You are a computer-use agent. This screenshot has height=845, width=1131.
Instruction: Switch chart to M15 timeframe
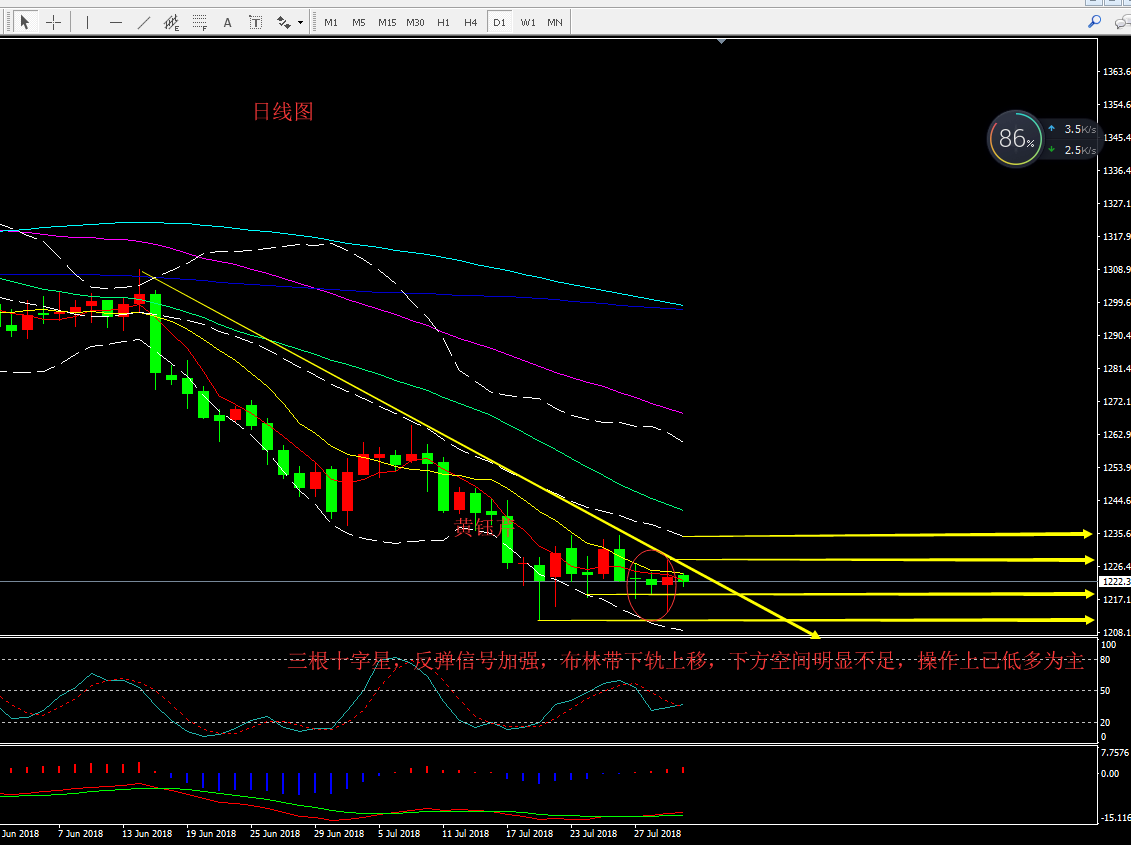[x=387, y=22]
